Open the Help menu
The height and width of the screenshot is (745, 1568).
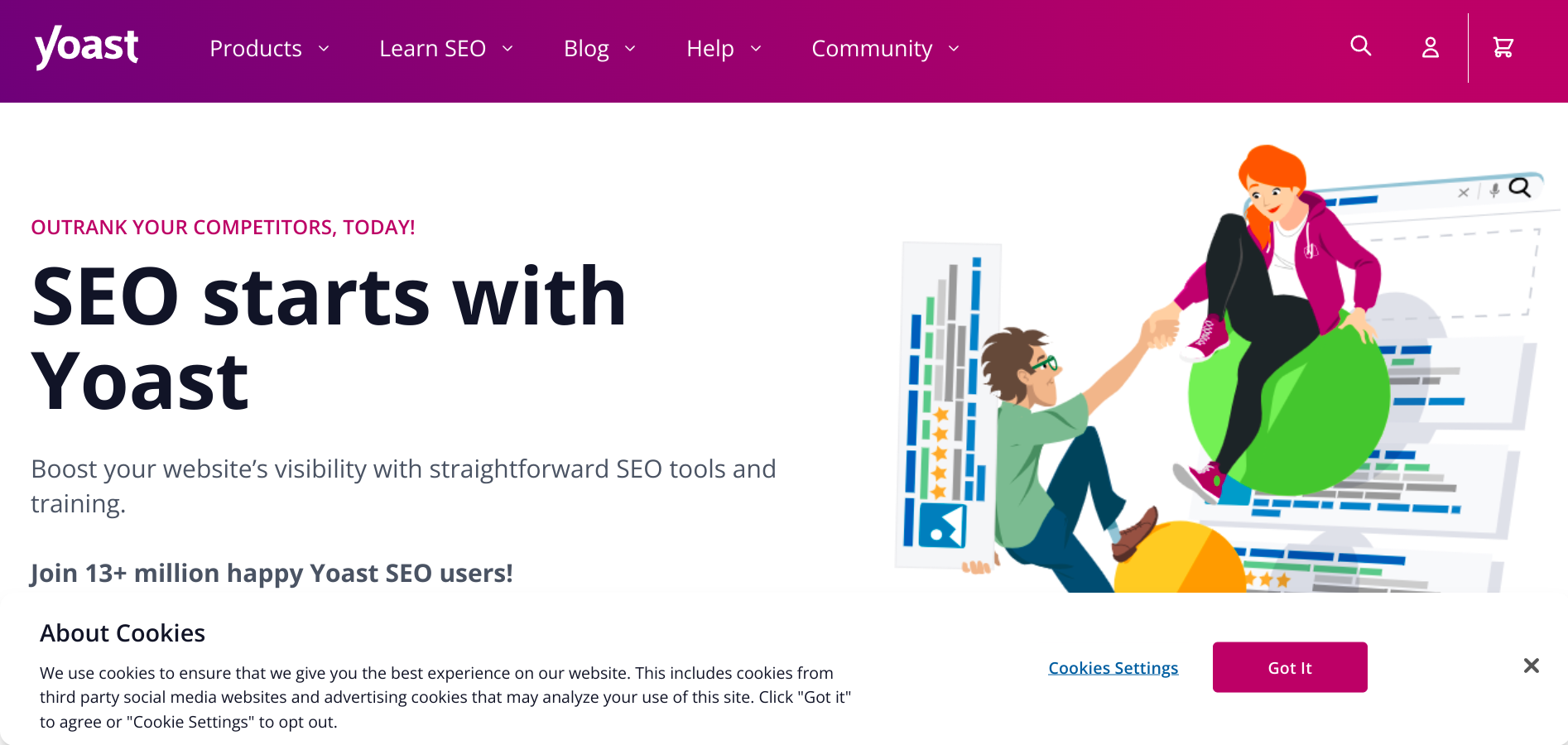coord(710,49)
